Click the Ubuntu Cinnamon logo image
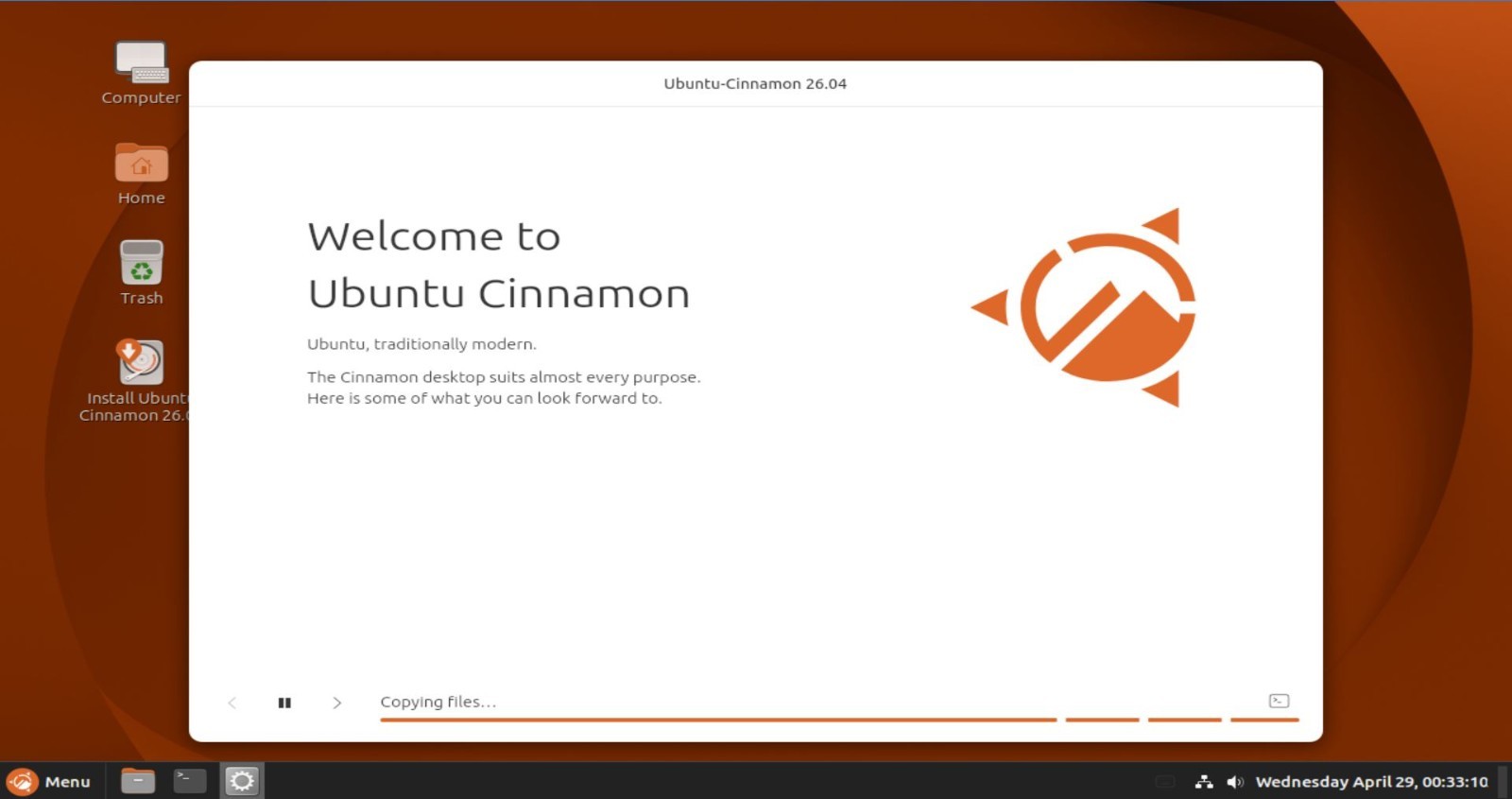This screenshot has width=1512, height=799. click(x=1084, y=307)
